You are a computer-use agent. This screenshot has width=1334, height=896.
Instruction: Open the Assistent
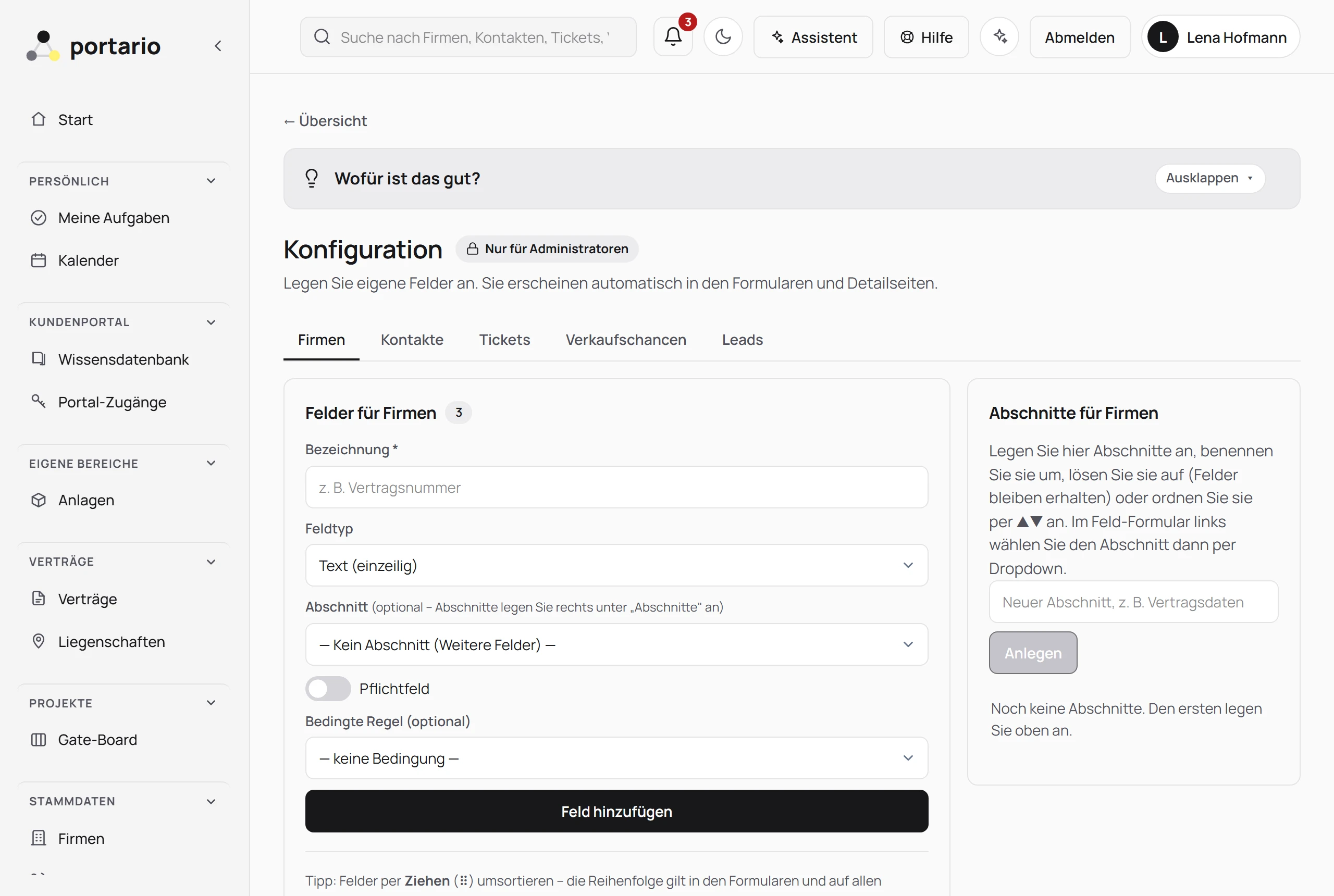pyautogui.click(x=813, y=37)
